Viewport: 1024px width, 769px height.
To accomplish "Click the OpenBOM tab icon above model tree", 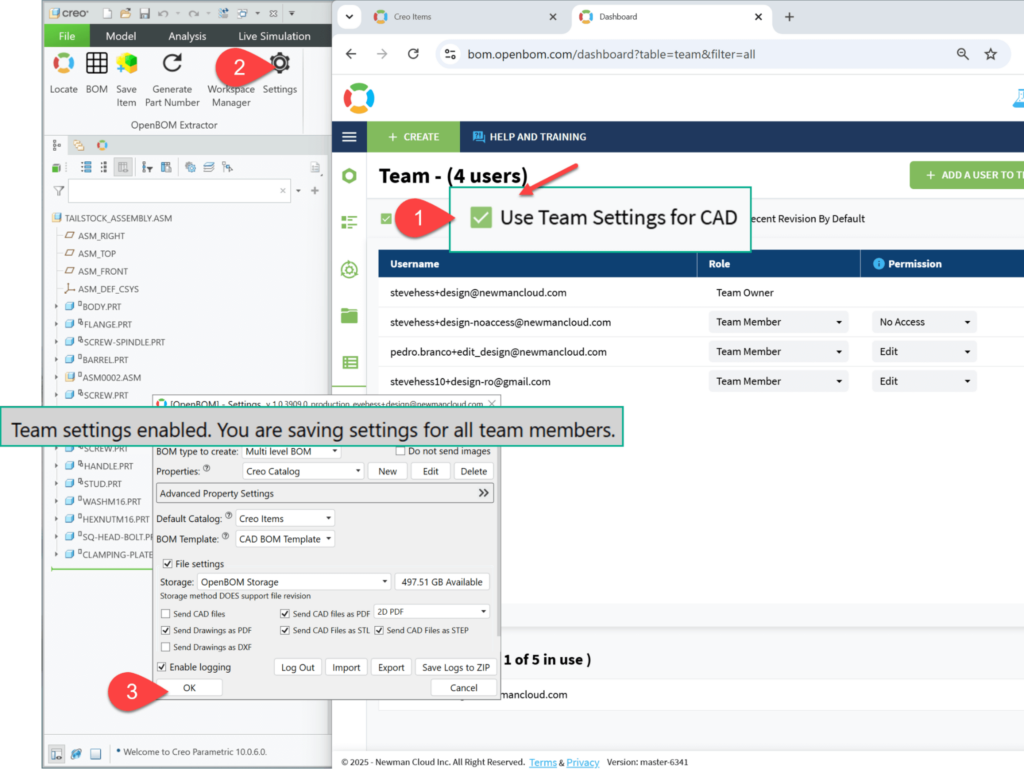I will [x=103, y=145].
